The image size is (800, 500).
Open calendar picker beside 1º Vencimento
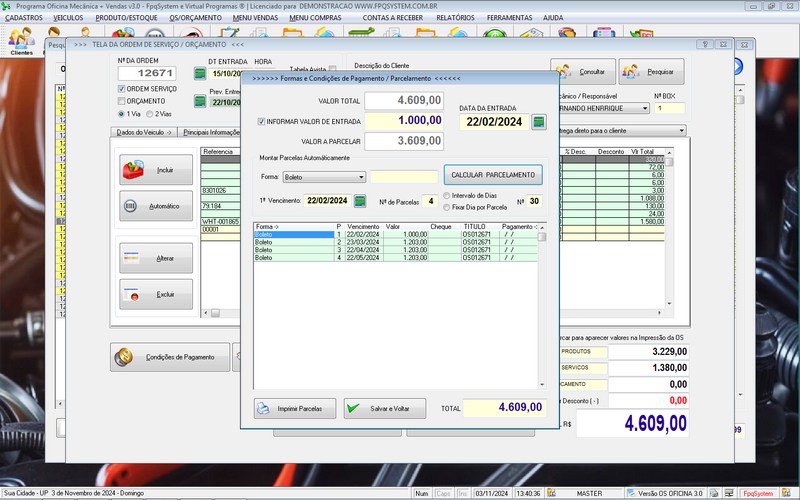point(360,201)
